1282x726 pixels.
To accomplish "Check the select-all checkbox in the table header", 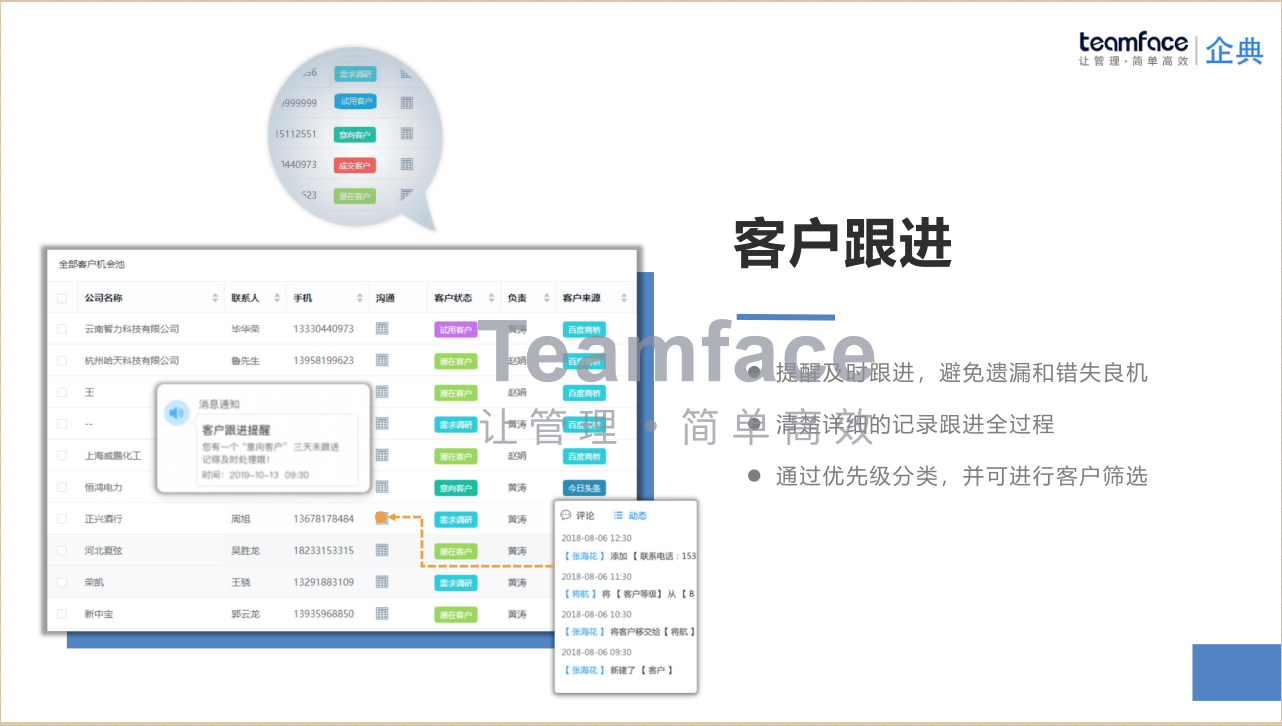I will pos(61,296).
